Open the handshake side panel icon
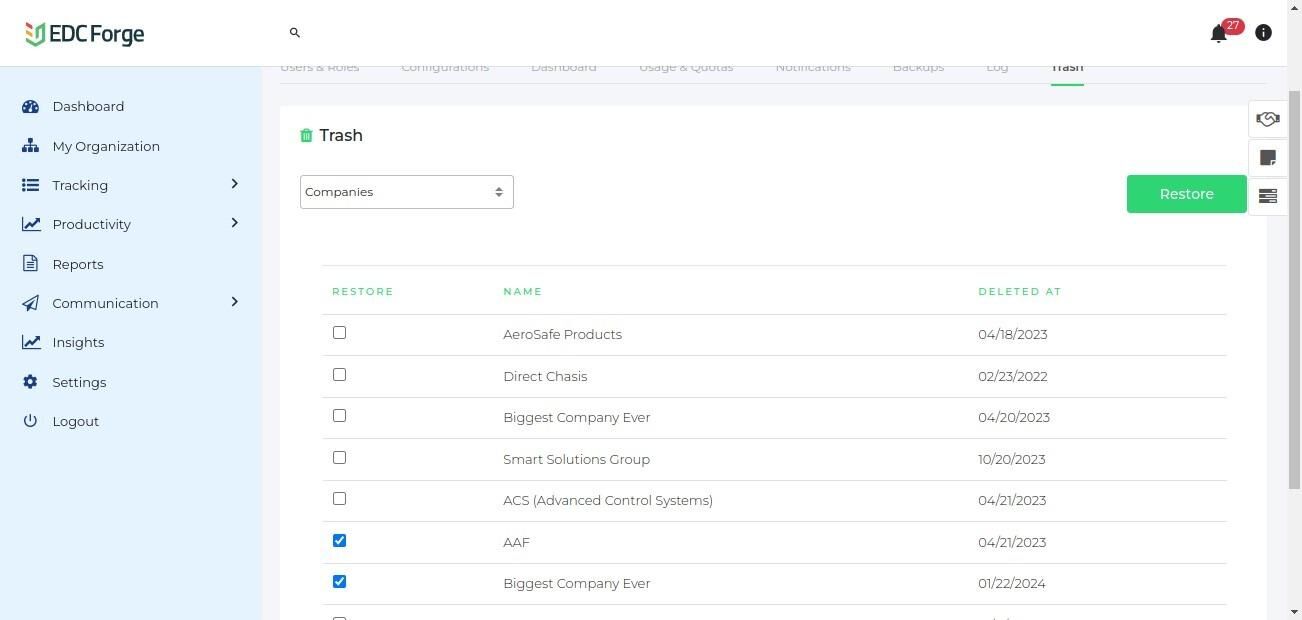This screenshot has width=1302, height=620. click(1267, 120)
